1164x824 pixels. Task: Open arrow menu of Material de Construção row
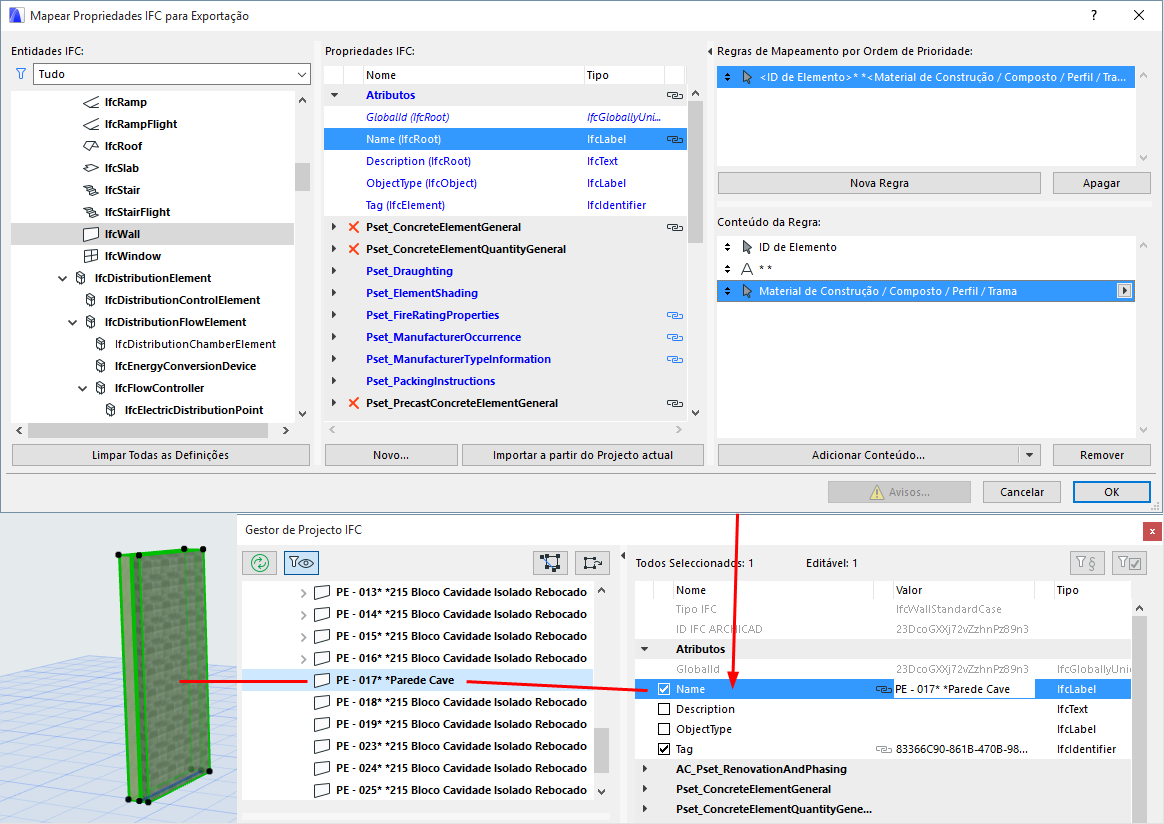point(1125,291)
